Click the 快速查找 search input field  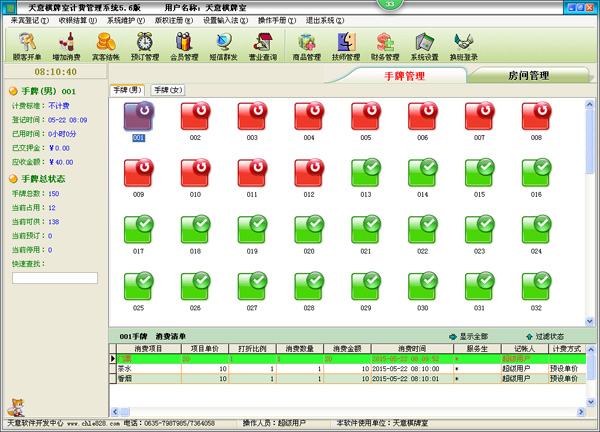coord(54,278)
